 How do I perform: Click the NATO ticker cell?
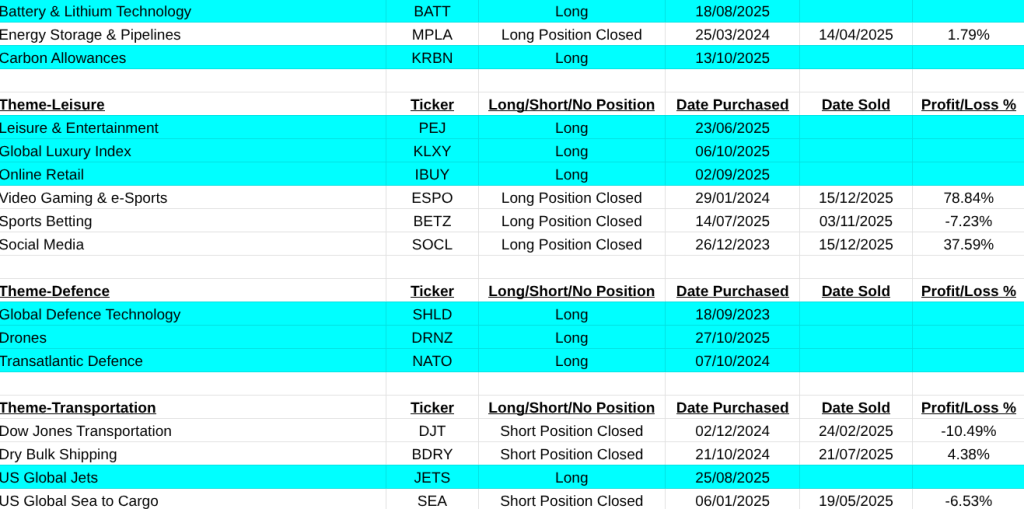click(x=432, y=361)
